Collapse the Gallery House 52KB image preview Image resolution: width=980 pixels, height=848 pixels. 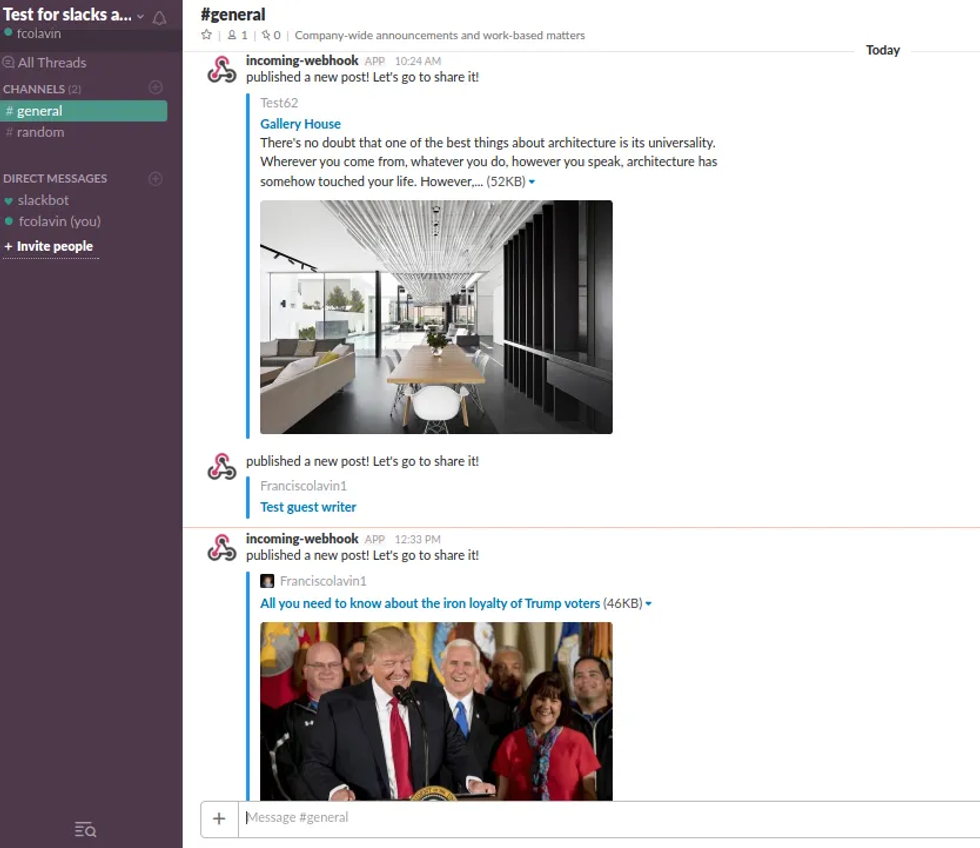532,182
